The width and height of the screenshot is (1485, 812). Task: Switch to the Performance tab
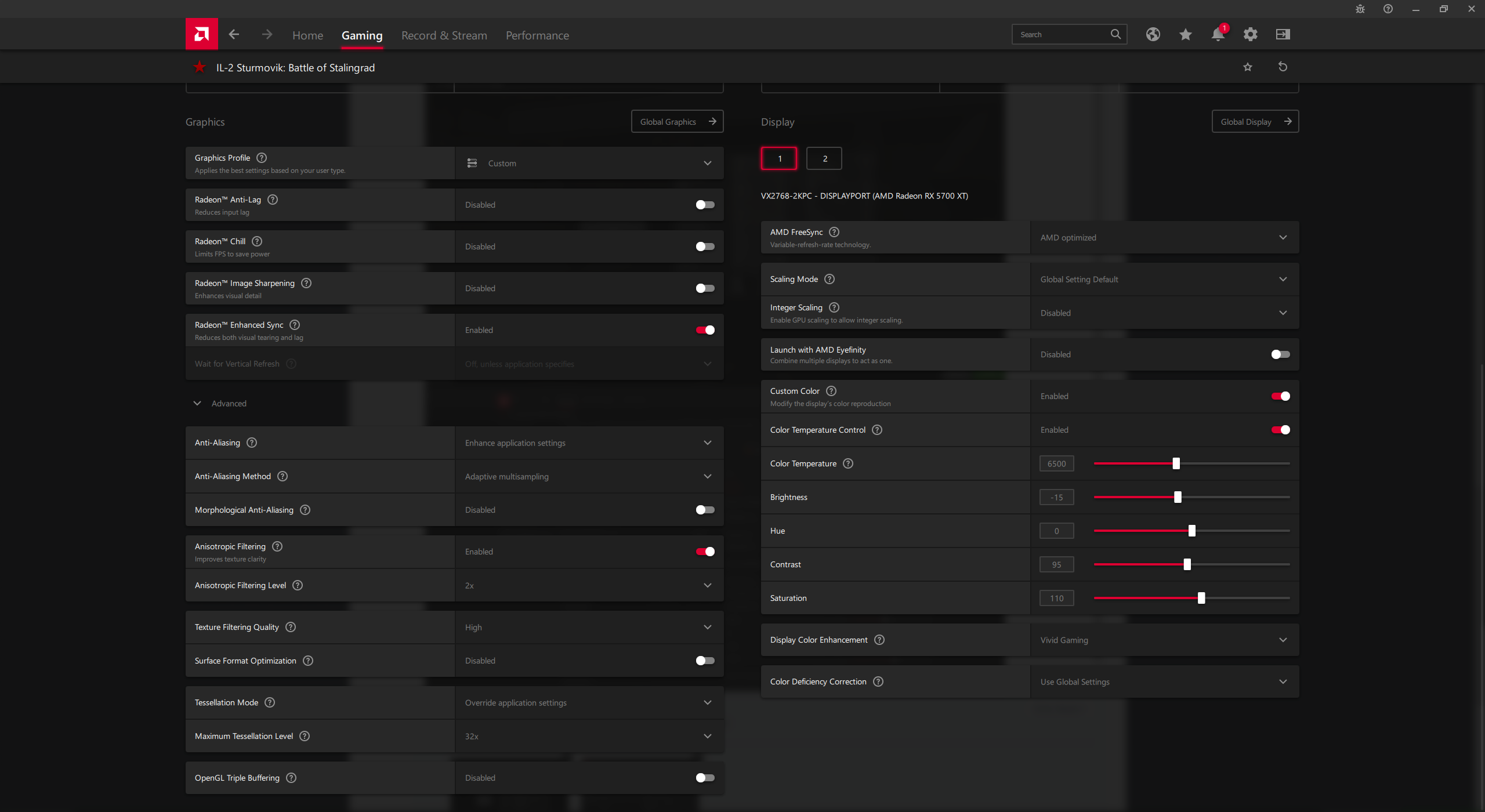(x=537, y=35)
